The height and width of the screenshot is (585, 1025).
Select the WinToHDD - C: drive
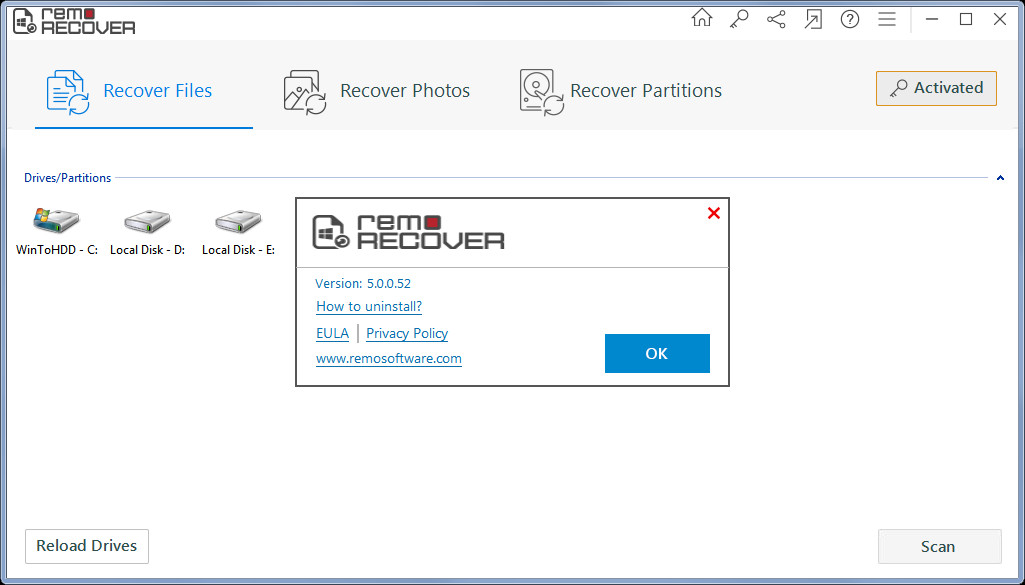coord(57,231)
